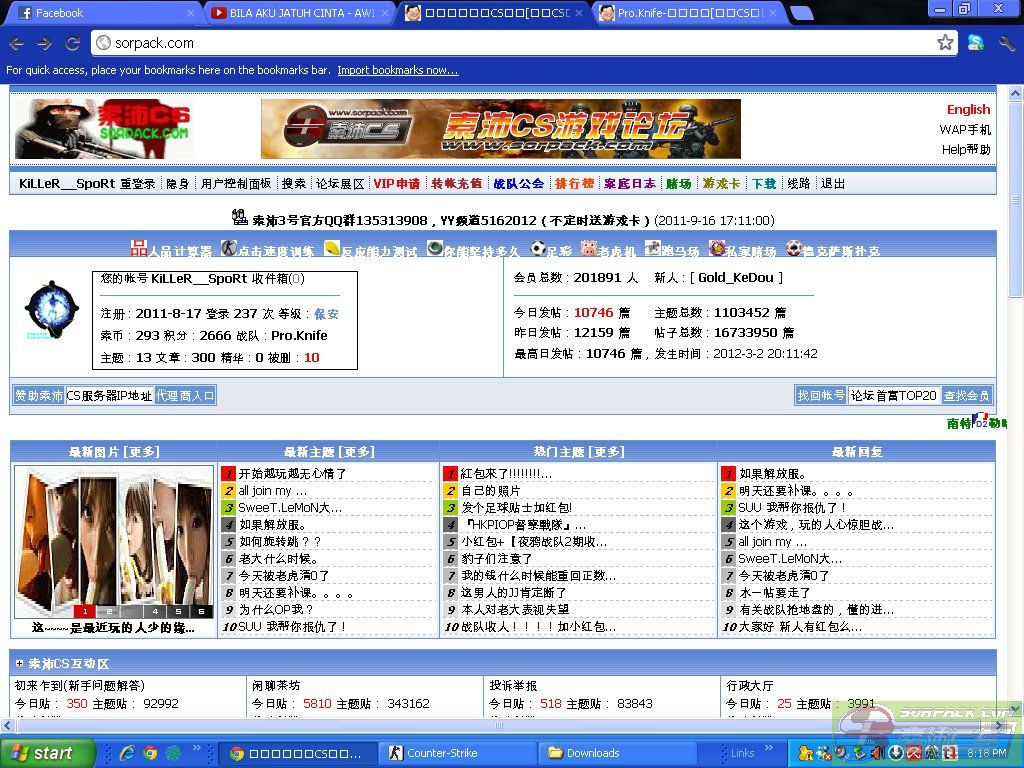This screenshot has width=1024, height=768.
Task: Open Chrome's wrench settings menu
Action: coord(1006,43)
